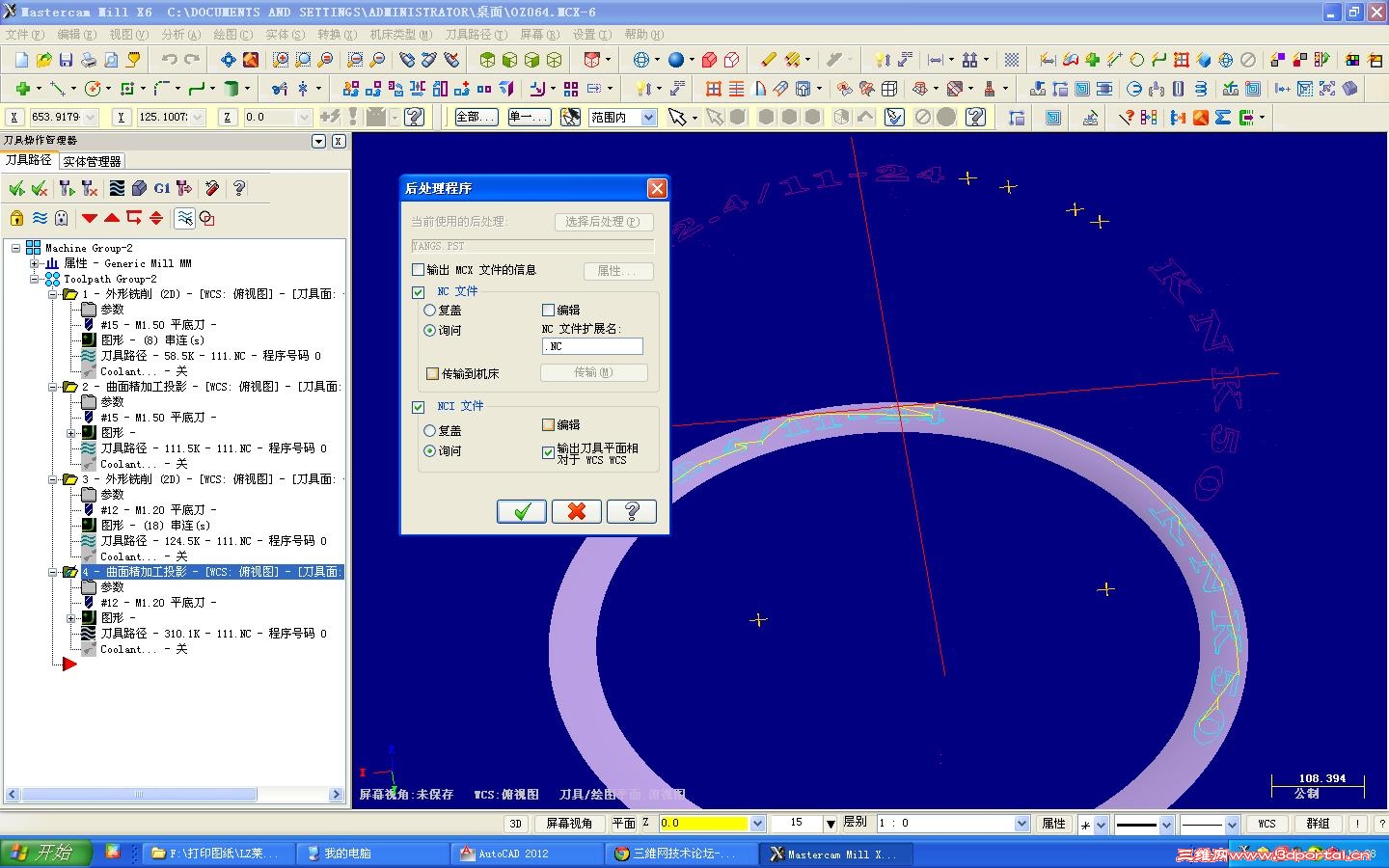Move insert arrow down red triangle

point(90,218)
